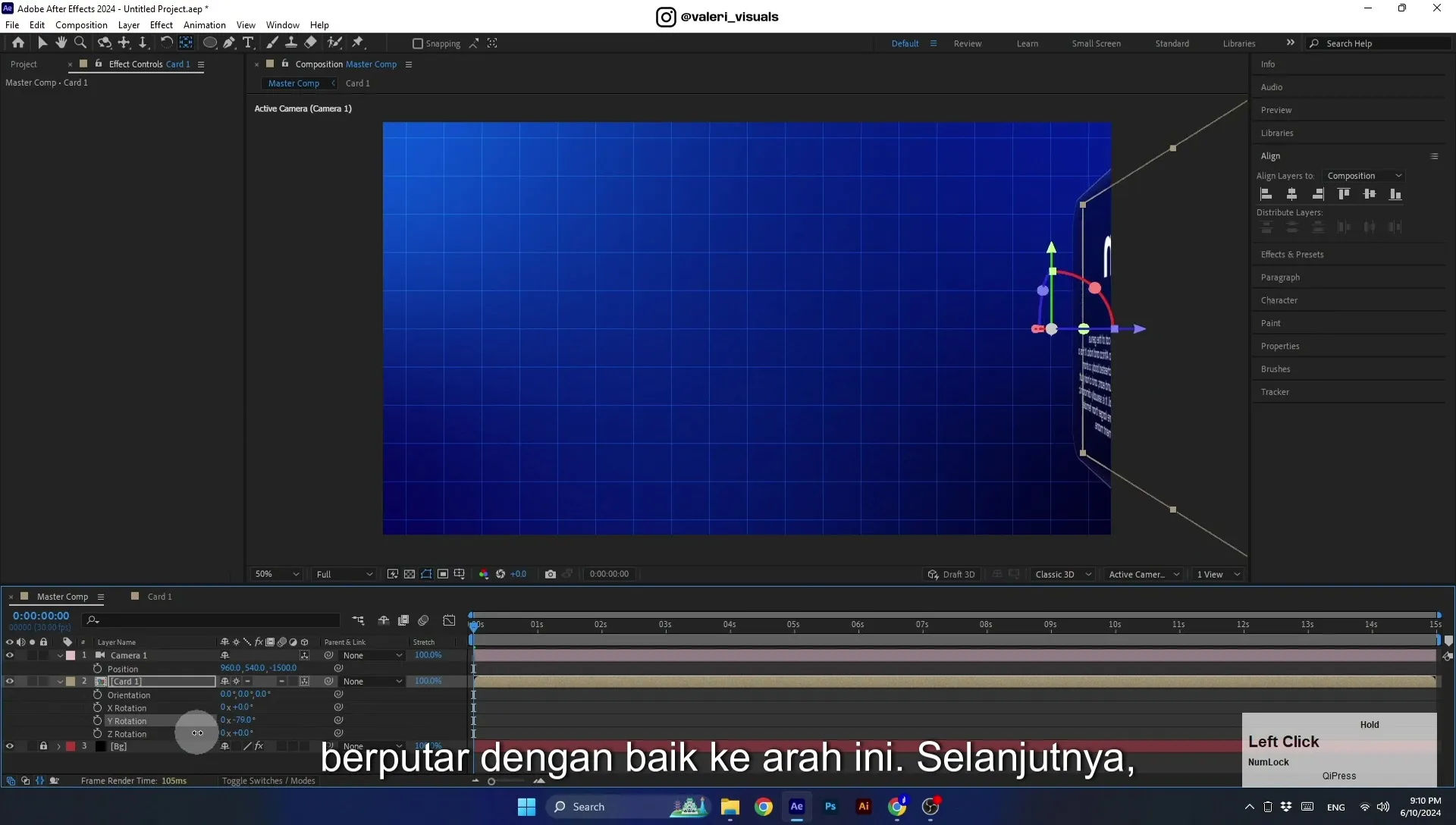Screen dimensions: 1456x825
Task: Select the Selection arrow tool
Action: [42, 43]
